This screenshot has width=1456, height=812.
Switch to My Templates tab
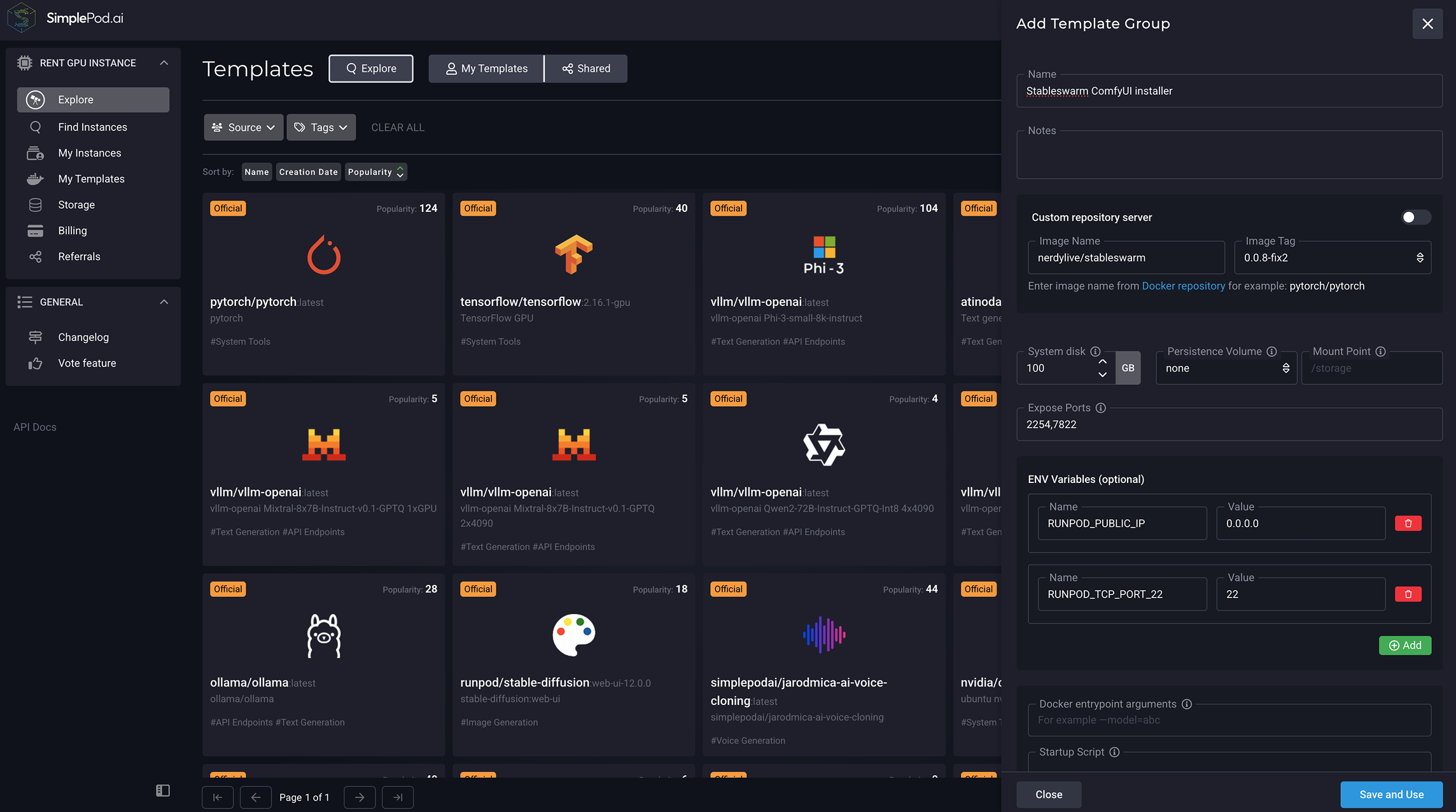[486, 69]
